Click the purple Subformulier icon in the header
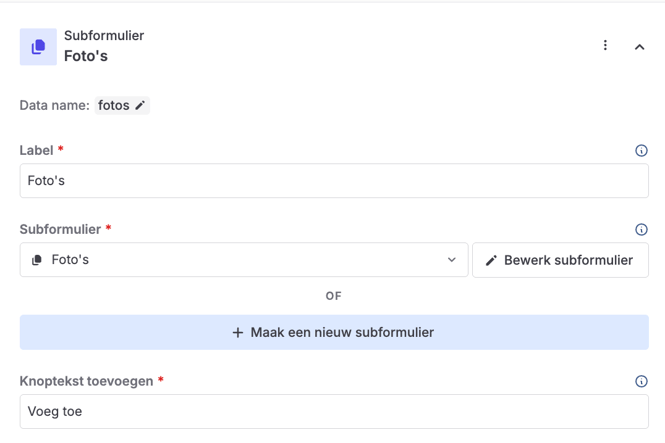The width and height of the screenshot is (665, 443). click(x=38, y=47)
